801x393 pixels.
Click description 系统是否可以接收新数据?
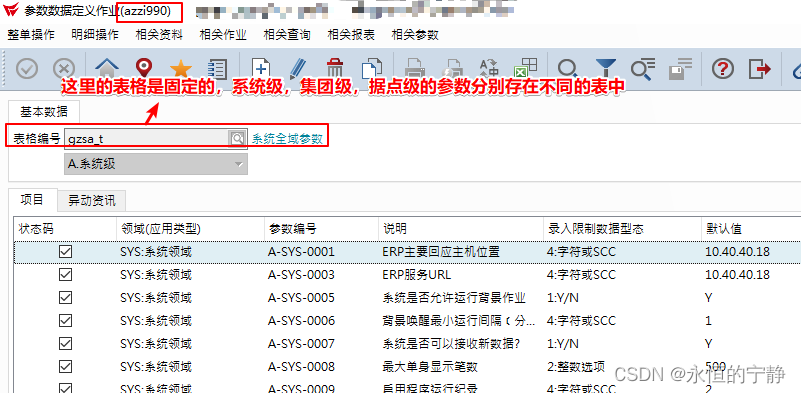click(x=451, y=344)
